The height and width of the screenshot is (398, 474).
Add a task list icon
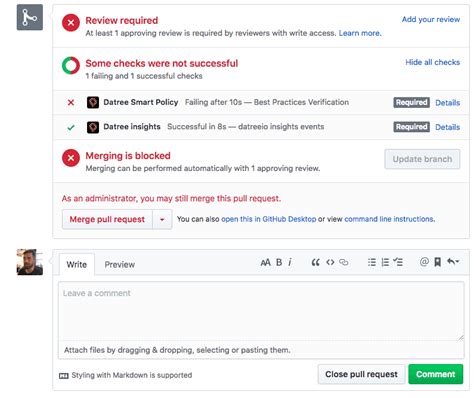click(398, 262)
